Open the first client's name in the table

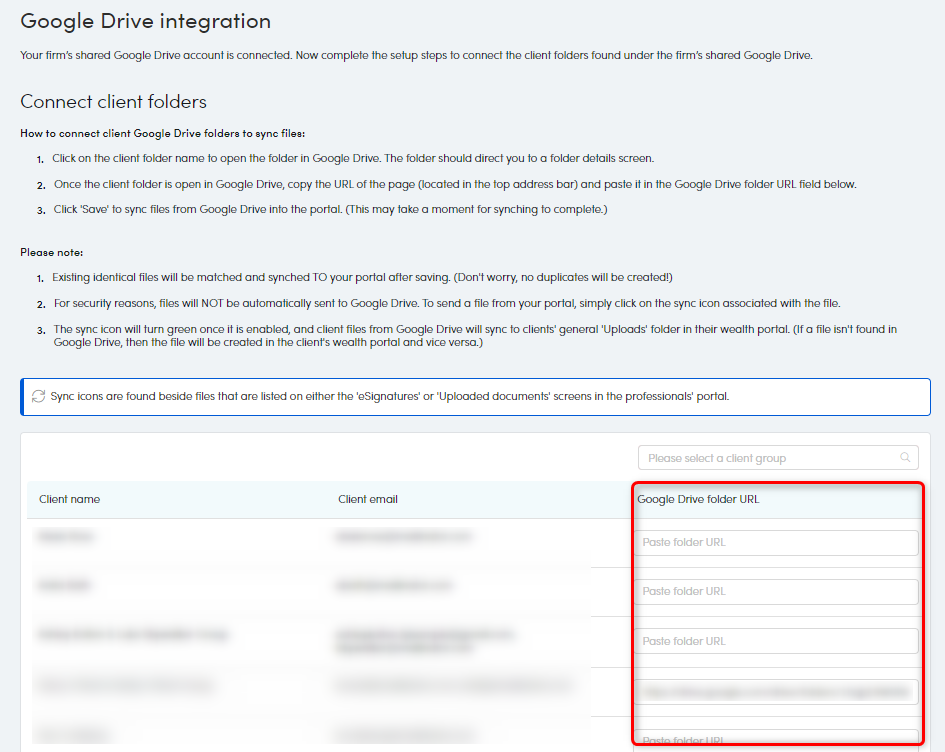tap(66, 537)
